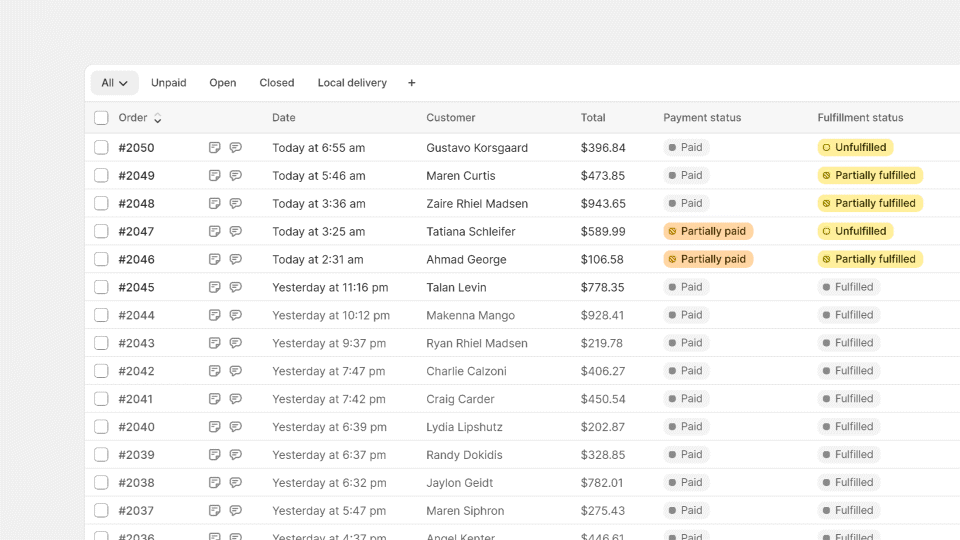
Task: Click the Partially paid badge on order #2047
Action: coord(708,231)
